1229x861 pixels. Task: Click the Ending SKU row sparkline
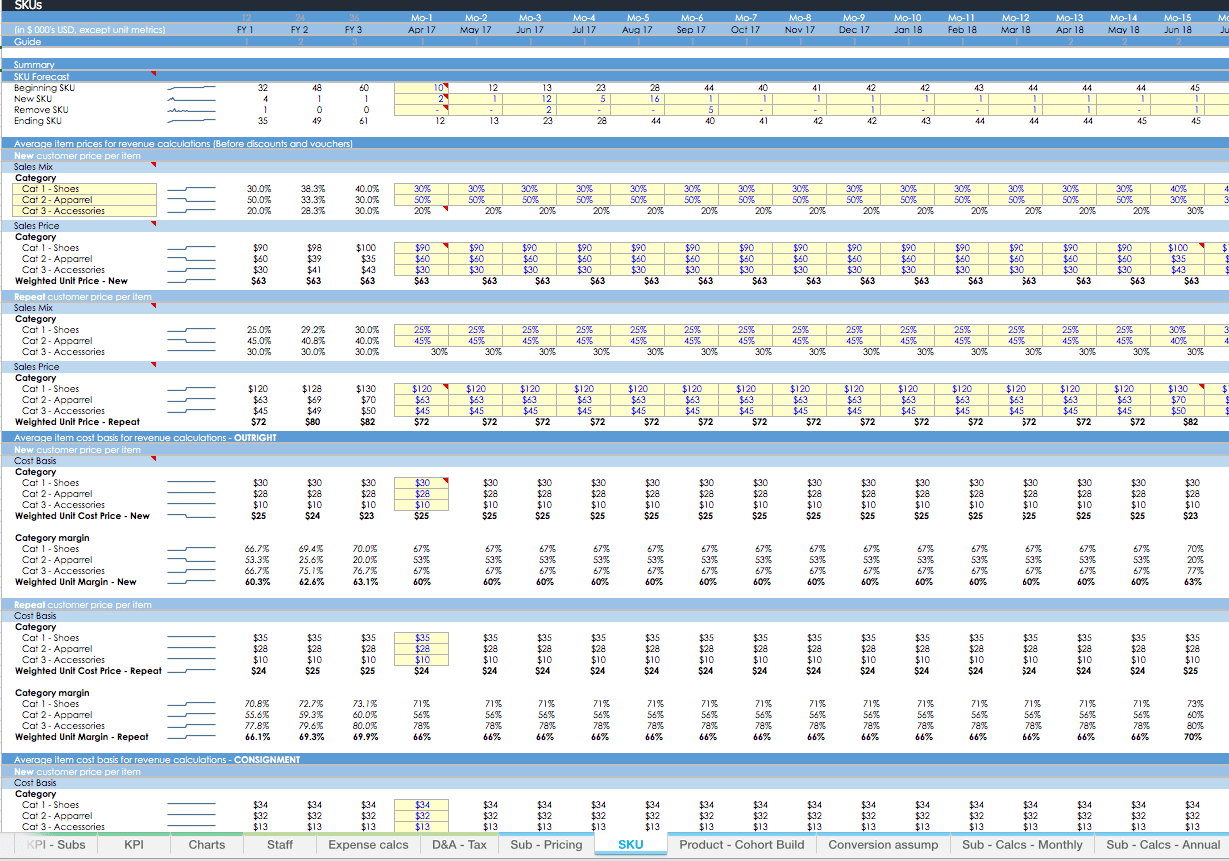(x=191, y=121)
